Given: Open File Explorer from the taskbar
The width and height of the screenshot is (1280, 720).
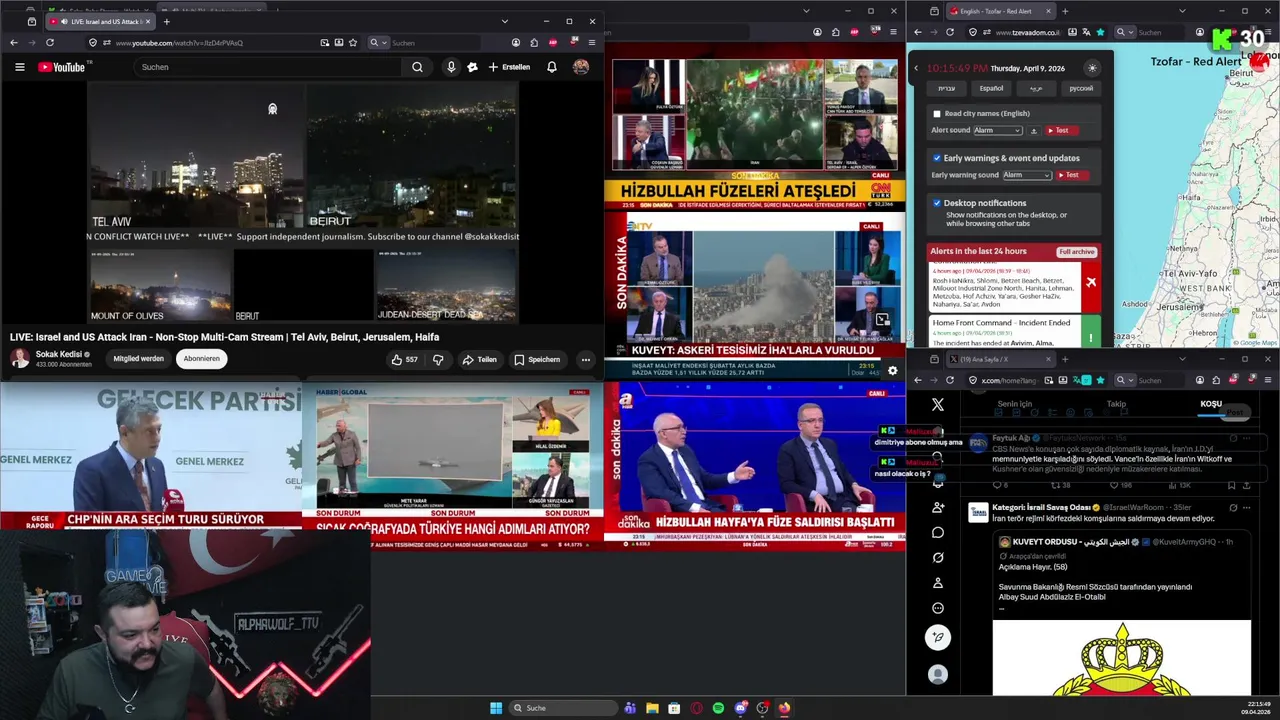Looking at the screenshot, I should pyautogui.click(x=652, y=708).
